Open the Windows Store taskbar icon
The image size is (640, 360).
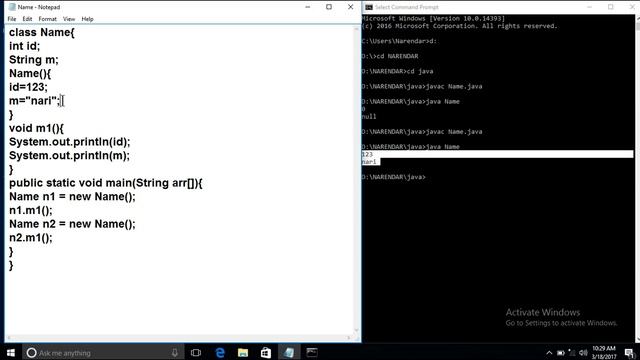(x=266, y=353)
